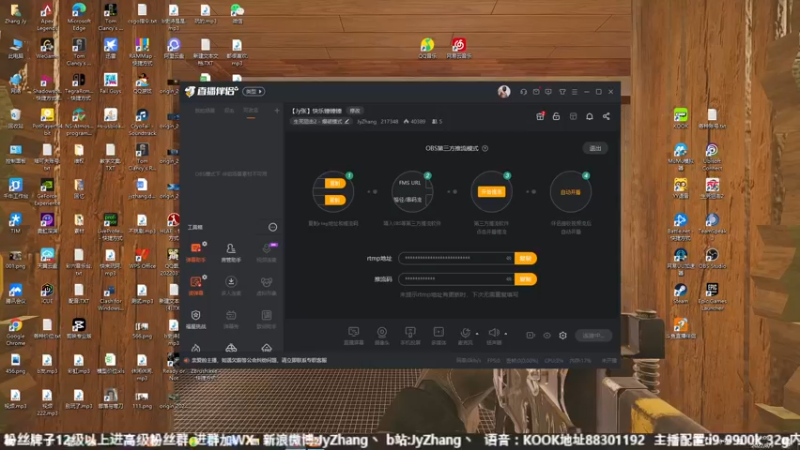Open the skin shirt icon in title bar
This screenshot has height=450, width=800.
562,92
